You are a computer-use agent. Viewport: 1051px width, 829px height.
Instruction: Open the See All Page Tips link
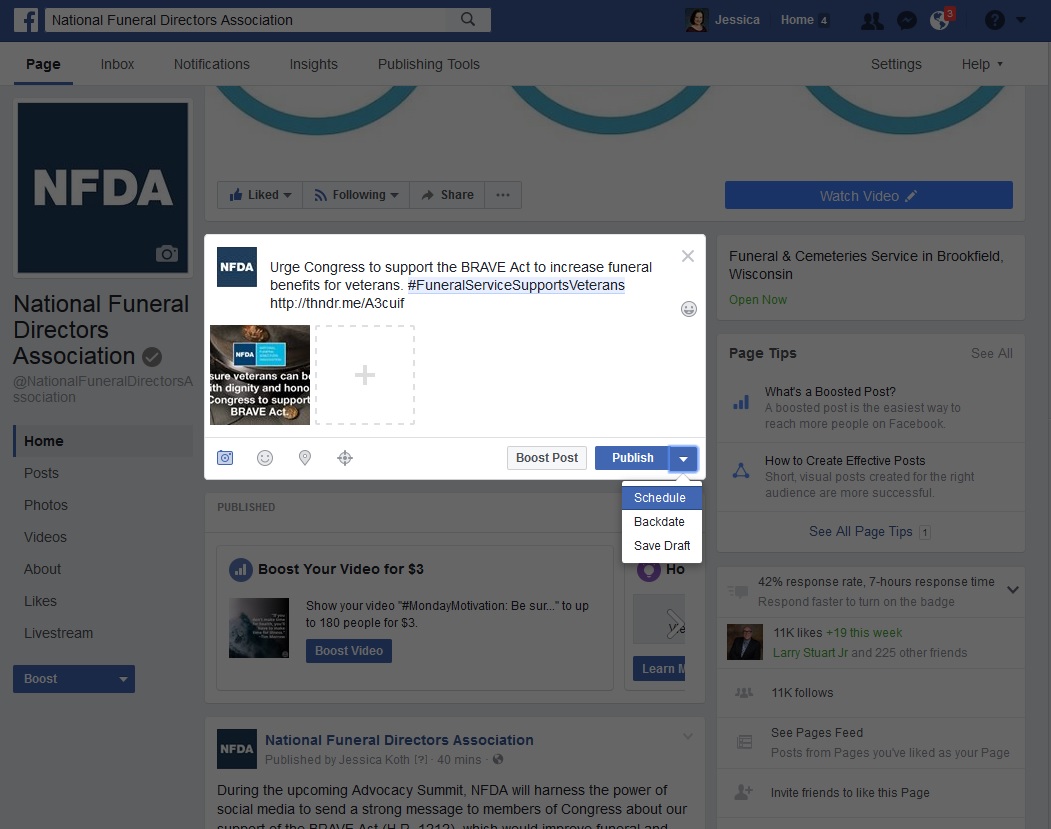[861, 531]
